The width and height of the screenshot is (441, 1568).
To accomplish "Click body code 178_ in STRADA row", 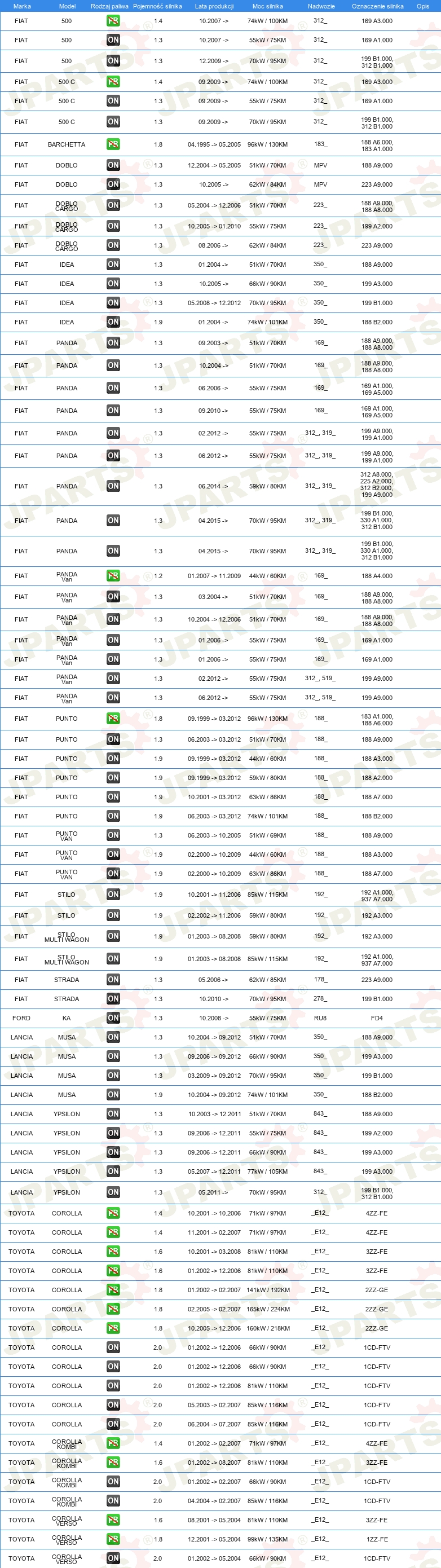I will click(x=320, y=979).
